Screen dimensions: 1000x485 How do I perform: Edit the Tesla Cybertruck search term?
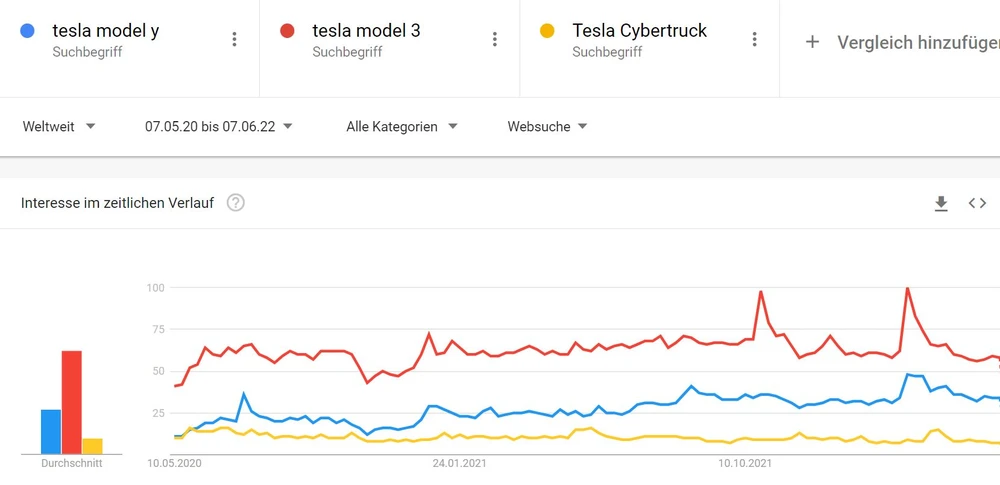[639, 31]
